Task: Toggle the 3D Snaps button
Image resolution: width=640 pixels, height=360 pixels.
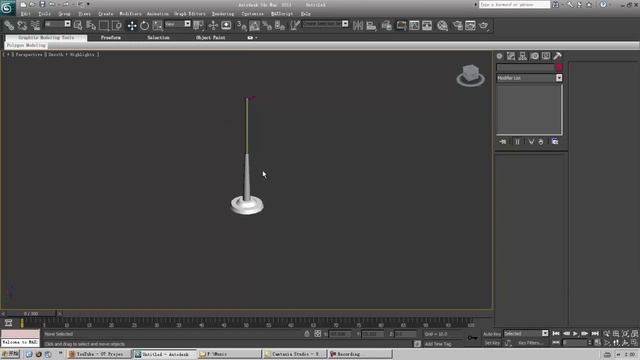Action: (242, 26)
